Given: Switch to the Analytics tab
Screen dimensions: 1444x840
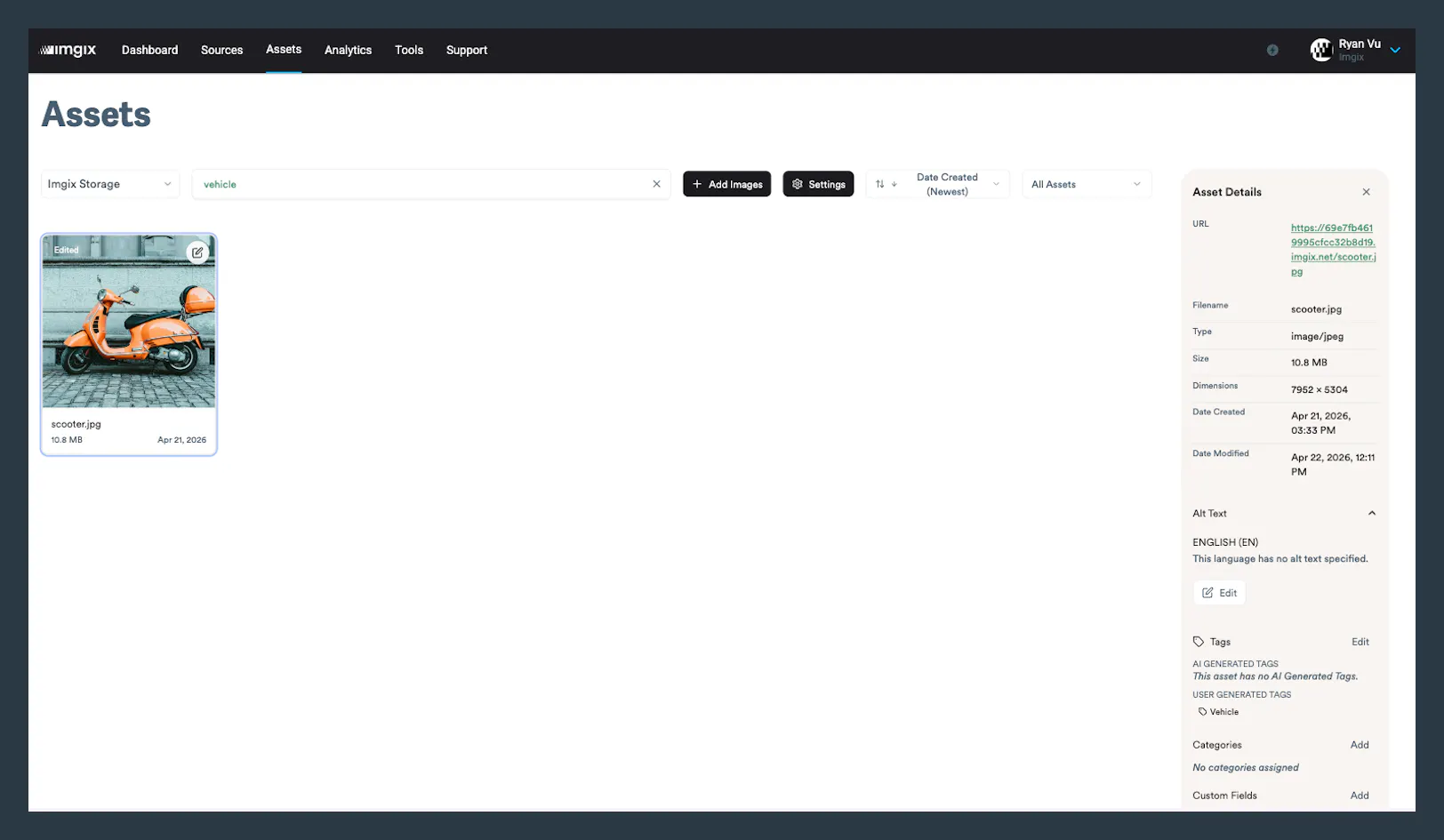Looking at the screenshot, I should tap(348, 50).
